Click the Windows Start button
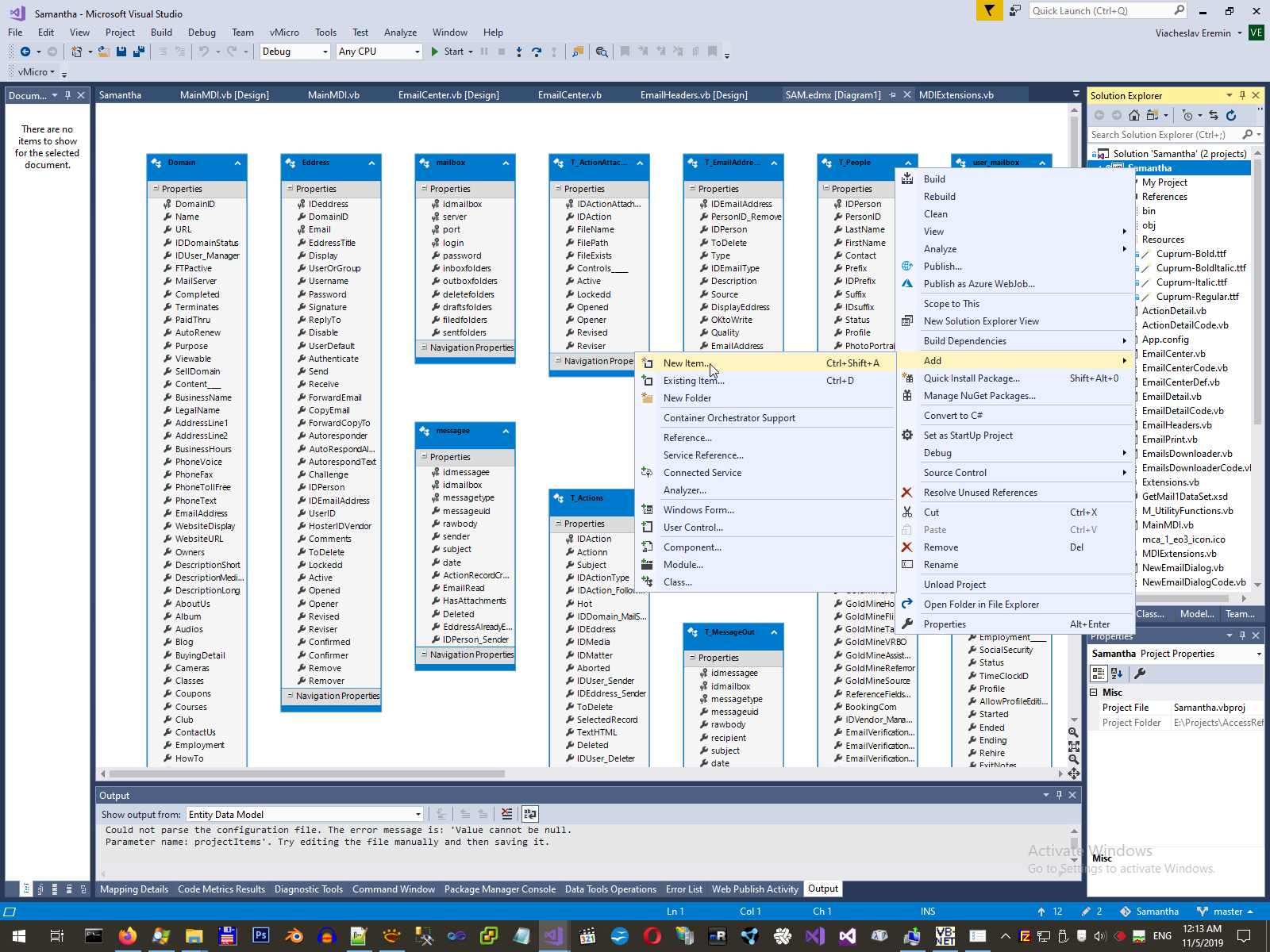Viewport: 1270px width, 952px height. point(19,936)
